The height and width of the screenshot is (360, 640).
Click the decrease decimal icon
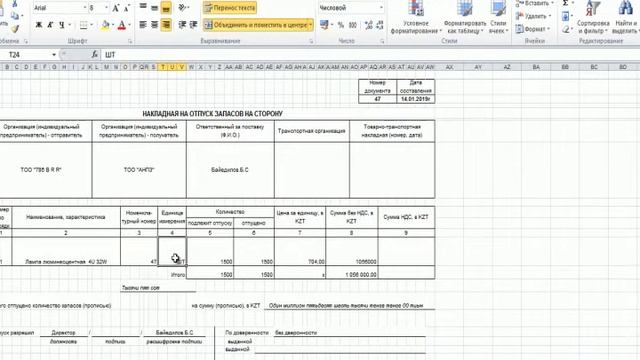pyautogui.click(x=380, y=25)
